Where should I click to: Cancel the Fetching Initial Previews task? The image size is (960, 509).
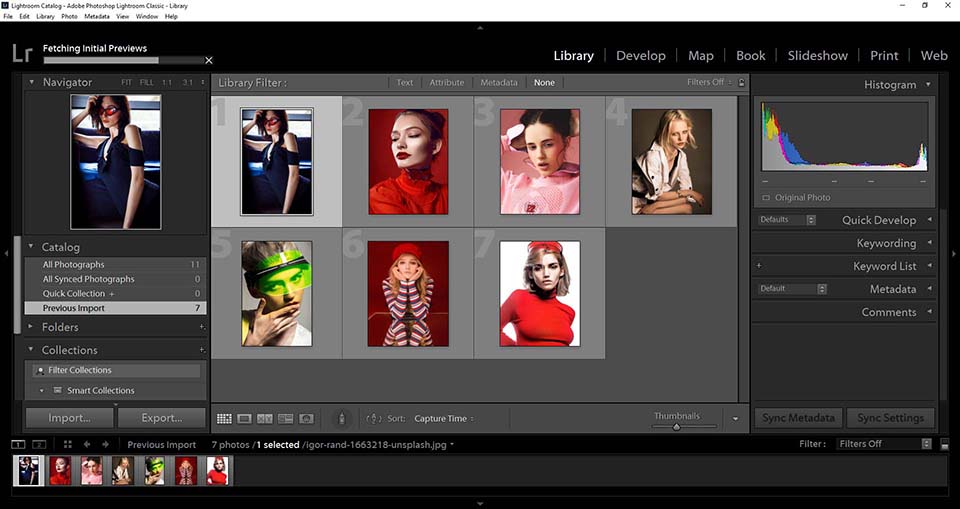[x=209, y=60]
